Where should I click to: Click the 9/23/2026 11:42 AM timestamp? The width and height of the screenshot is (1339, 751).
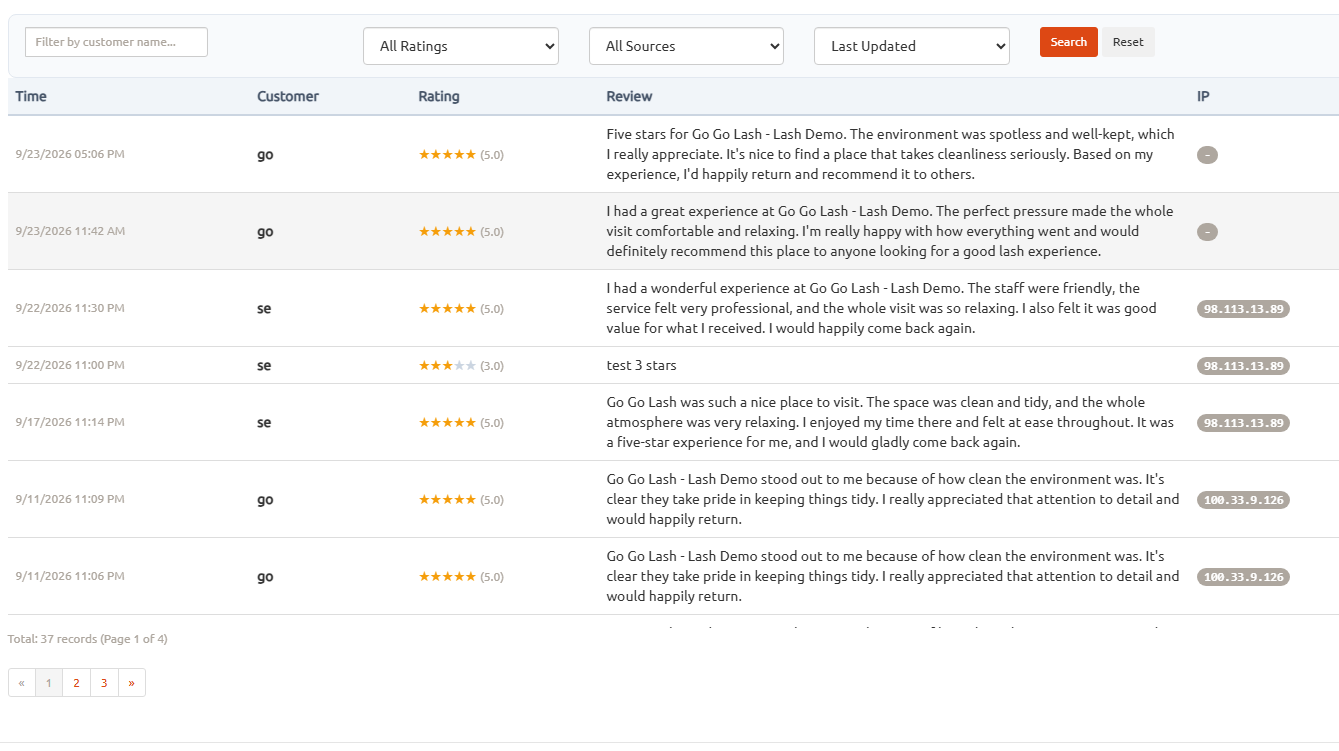pos(70,231)
